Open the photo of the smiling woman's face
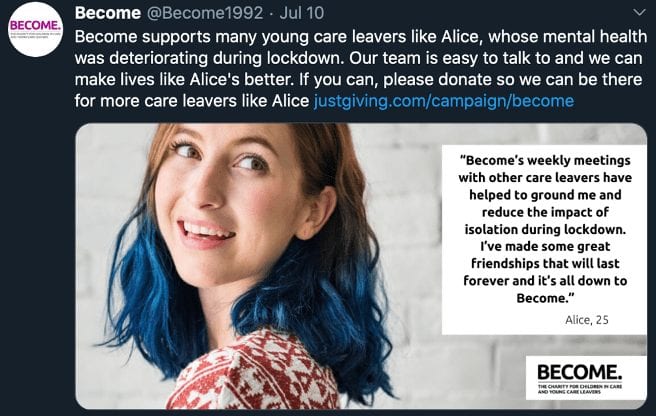 (234, 197)
